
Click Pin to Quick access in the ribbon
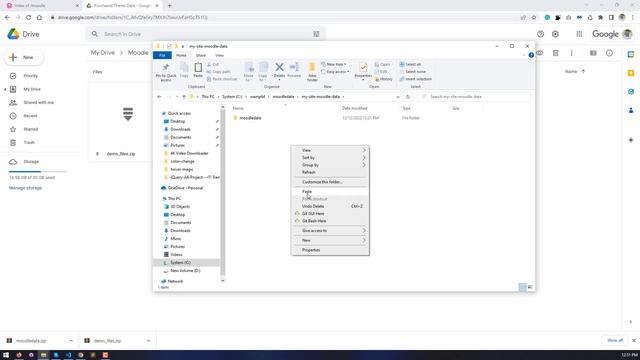click(x=166, y=71)
